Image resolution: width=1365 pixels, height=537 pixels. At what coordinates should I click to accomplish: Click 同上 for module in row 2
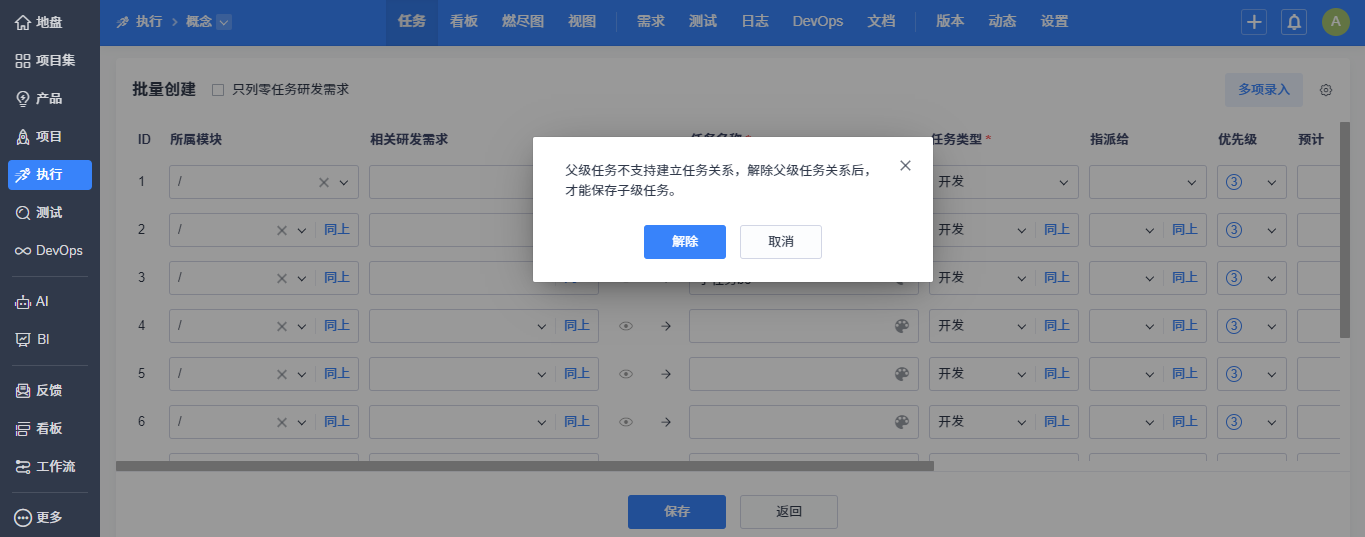337,230
